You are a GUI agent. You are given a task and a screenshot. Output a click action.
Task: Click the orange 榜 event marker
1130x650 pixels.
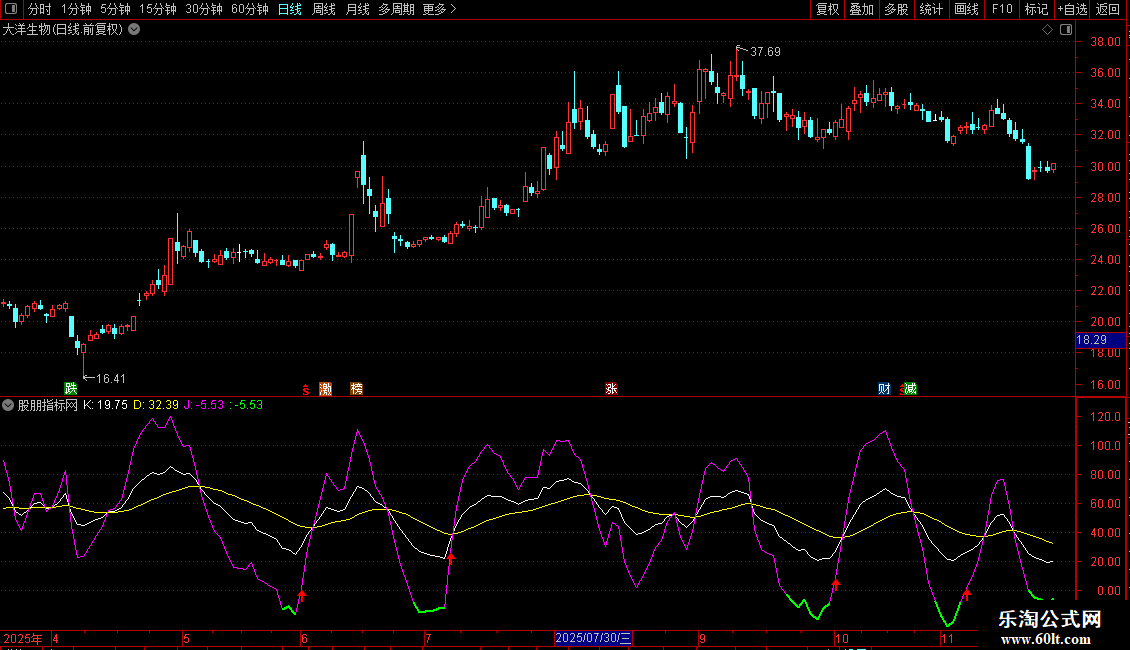point(357,388)
